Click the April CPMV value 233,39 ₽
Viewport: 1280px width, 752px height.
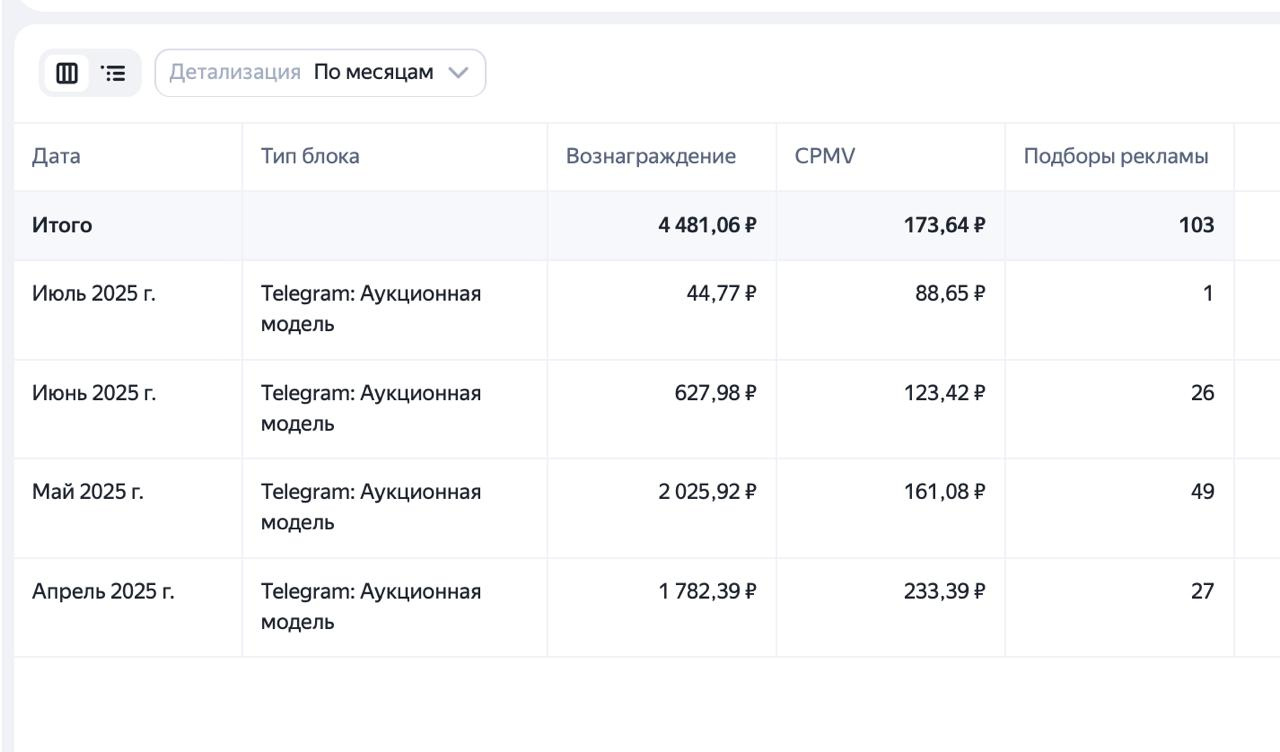pyautogui.click(x=945, y=591)
